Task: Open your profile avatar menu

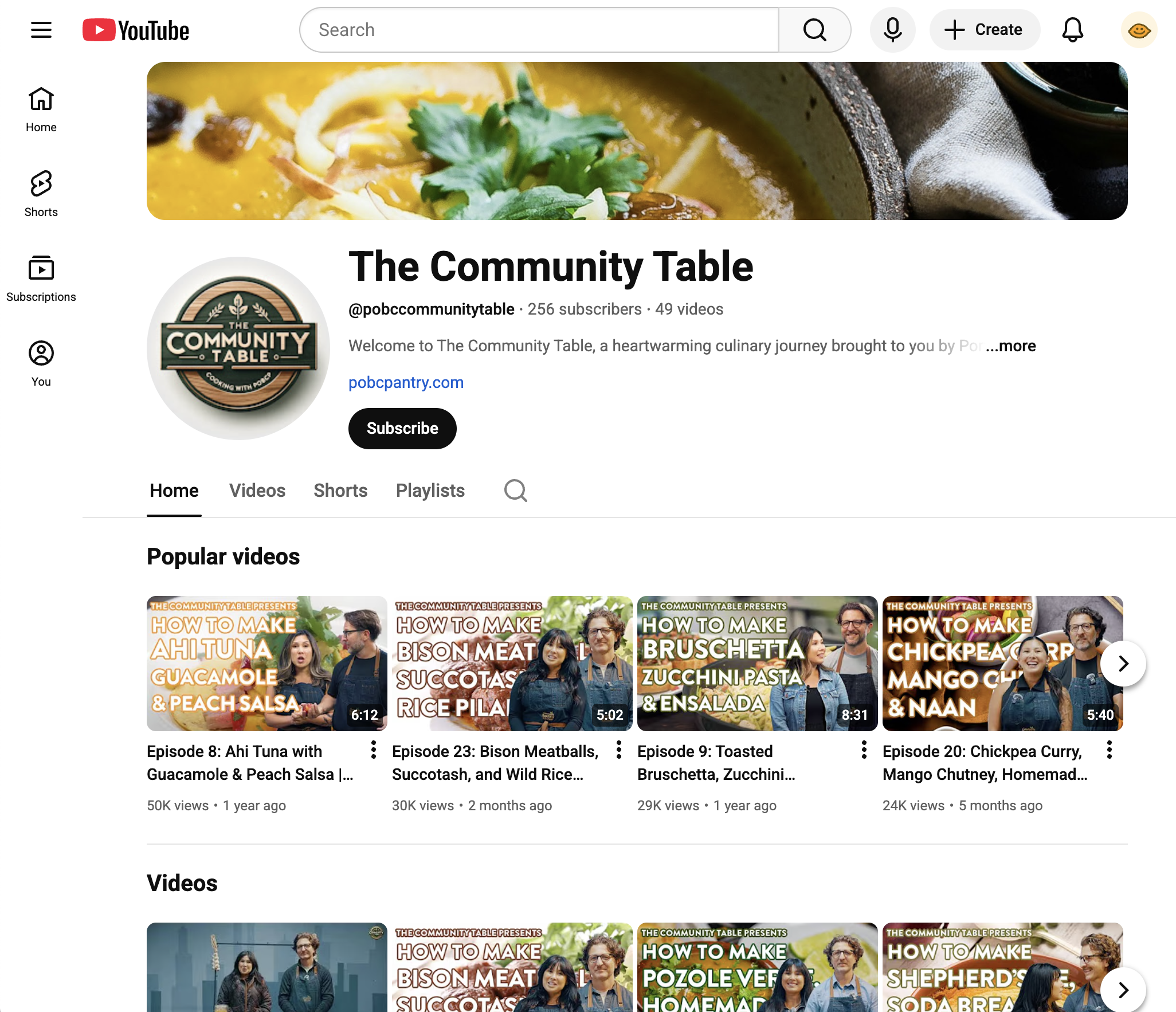Action: click(1139, 30)
